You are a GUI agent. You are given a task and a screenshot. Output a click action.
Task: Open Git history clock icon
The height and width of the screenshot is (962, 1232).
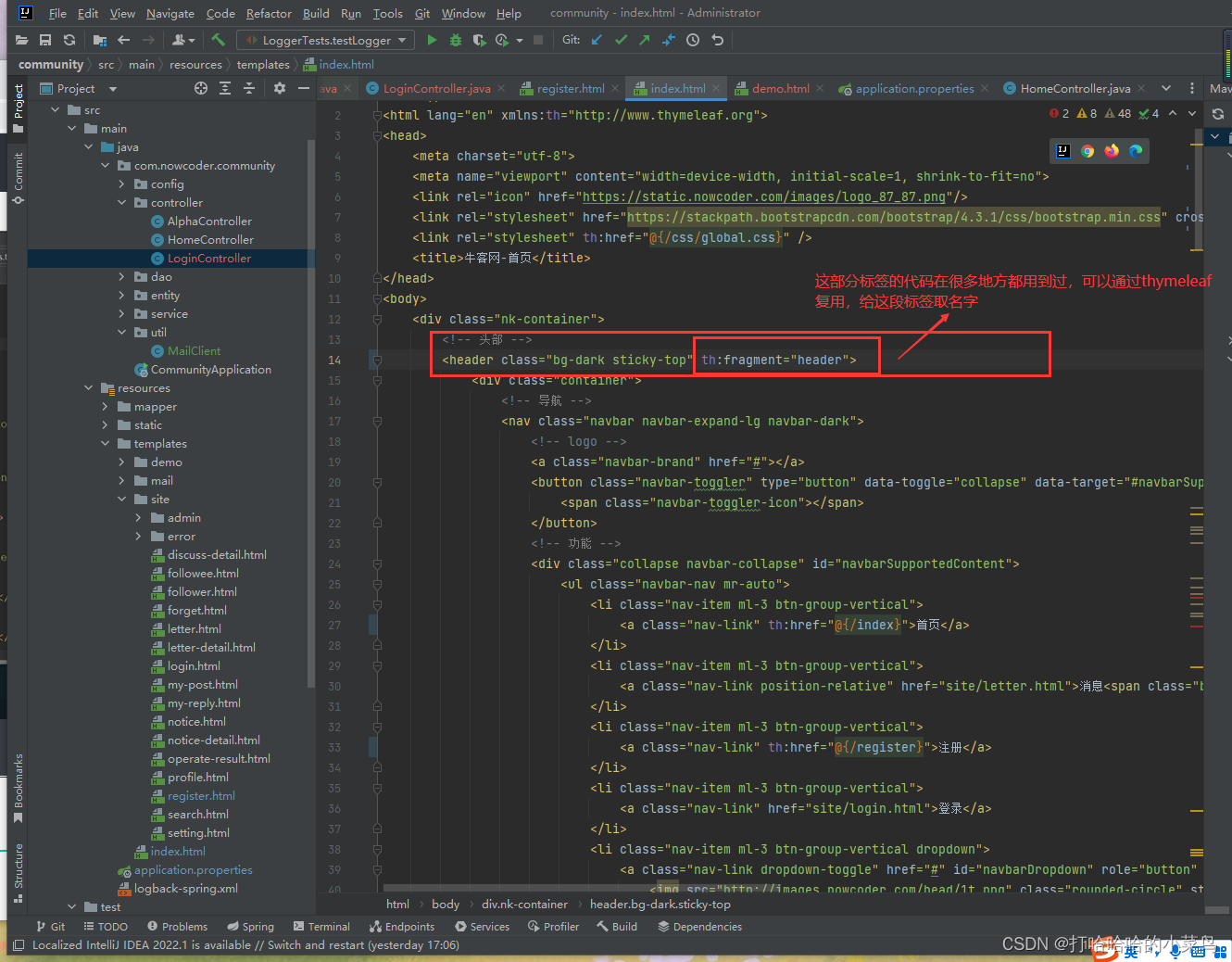click(x=693, y=40)
